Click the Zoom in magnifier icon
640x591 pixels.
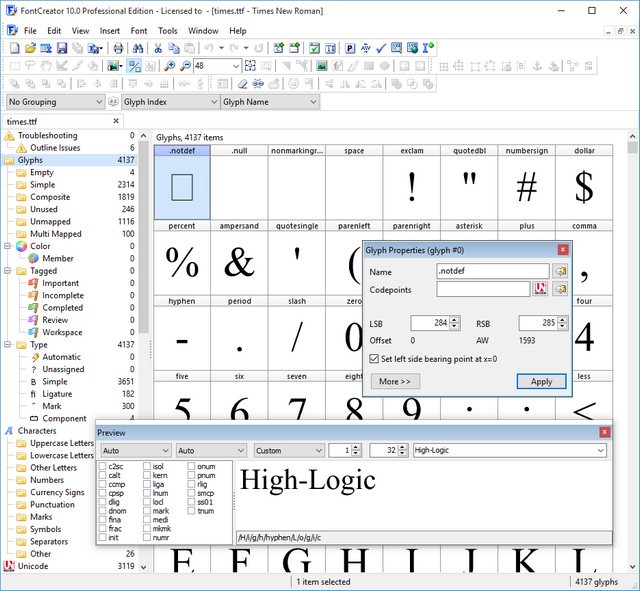pos(170,66)
